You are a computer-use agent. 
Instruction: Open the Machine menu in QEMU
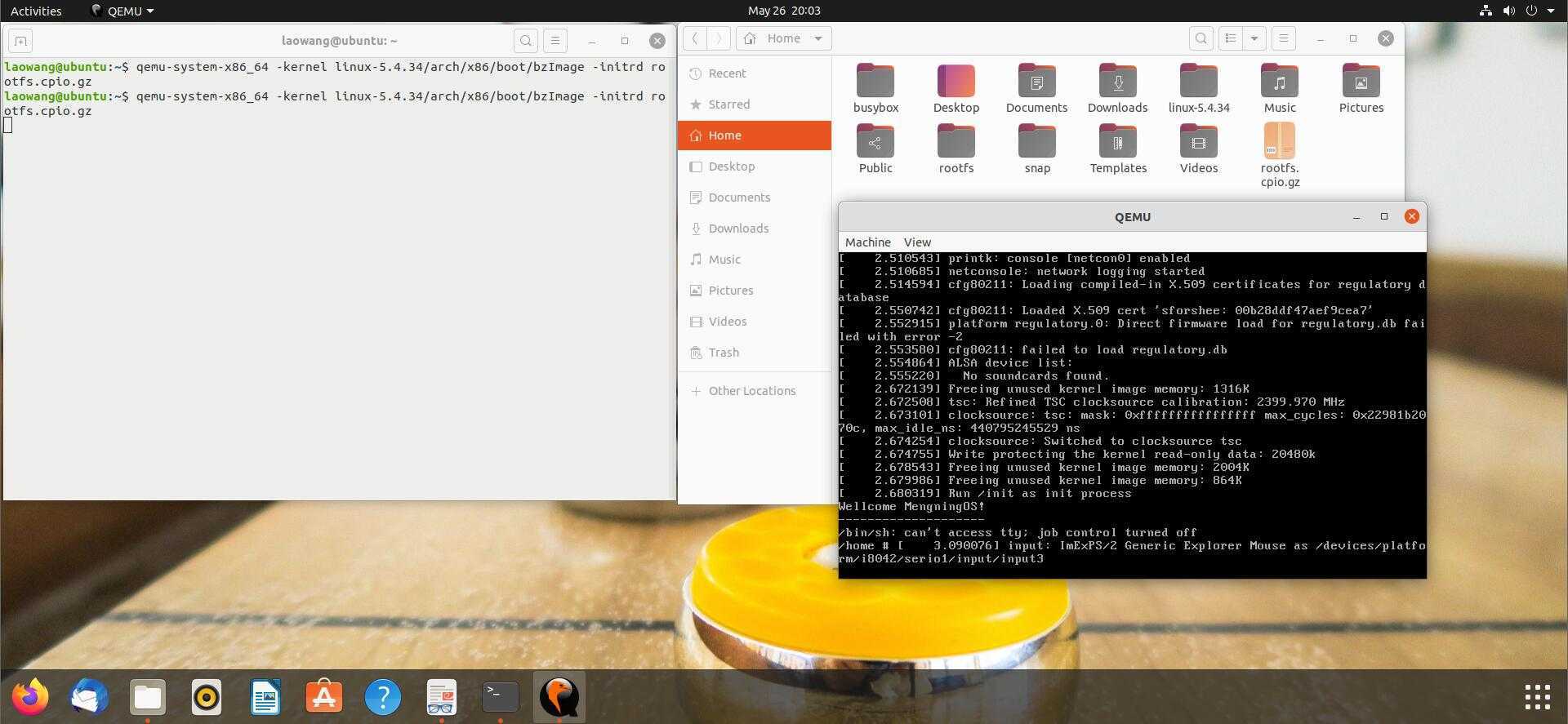coord(867,242)
